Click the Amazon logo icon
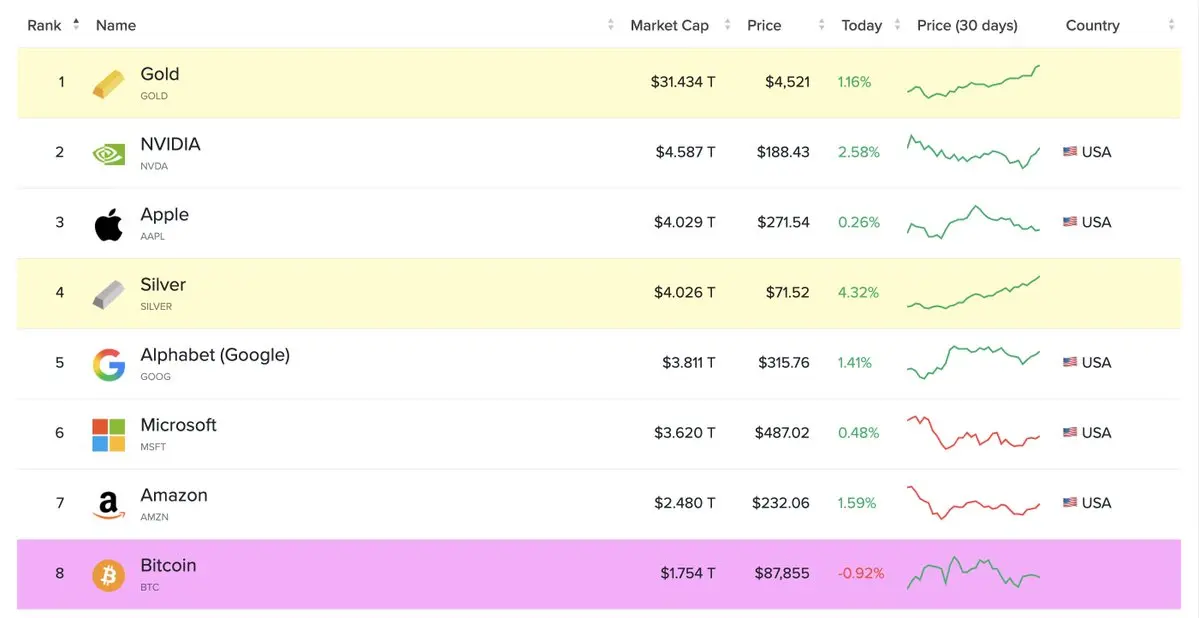Screen dimensions: 1199x618 click(x=108, y=505)
